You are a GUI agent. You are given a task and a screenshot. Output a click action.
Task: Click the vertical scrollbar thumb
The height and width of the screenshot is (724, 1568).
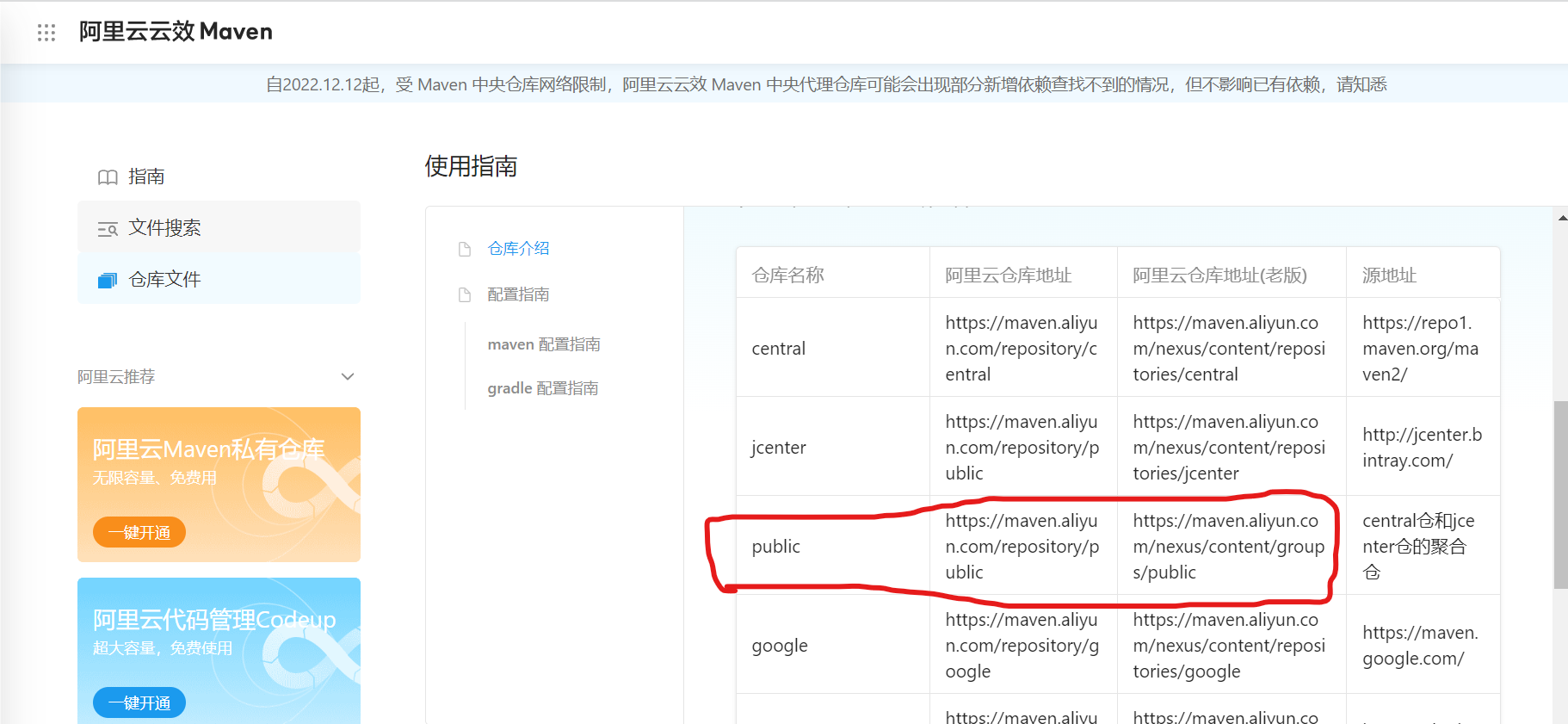point(1561,495)
